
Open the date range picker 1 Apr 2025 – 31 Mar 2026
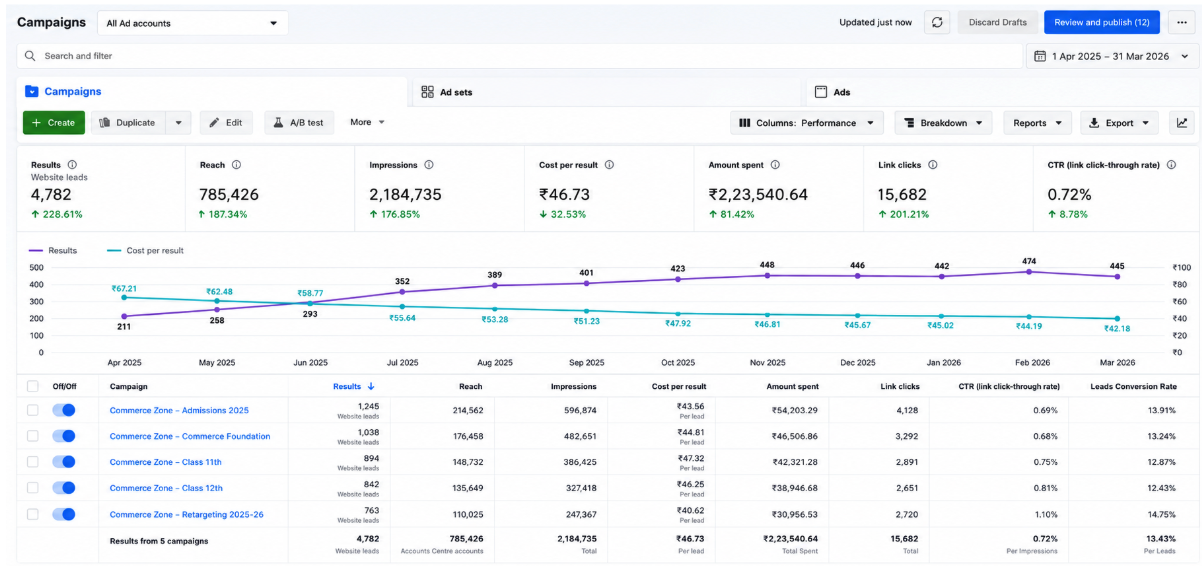click(1110, 56)
